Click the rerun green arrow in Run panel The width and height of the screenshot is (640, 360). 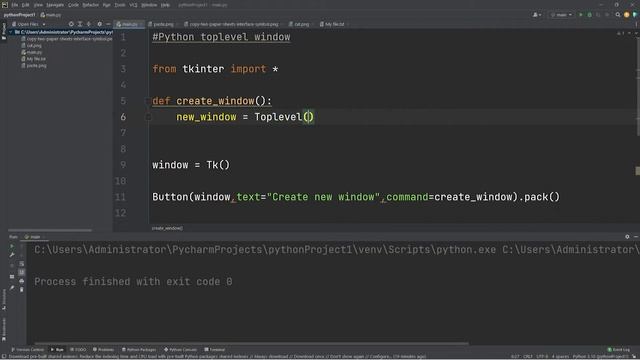click(x=12, y=246)
